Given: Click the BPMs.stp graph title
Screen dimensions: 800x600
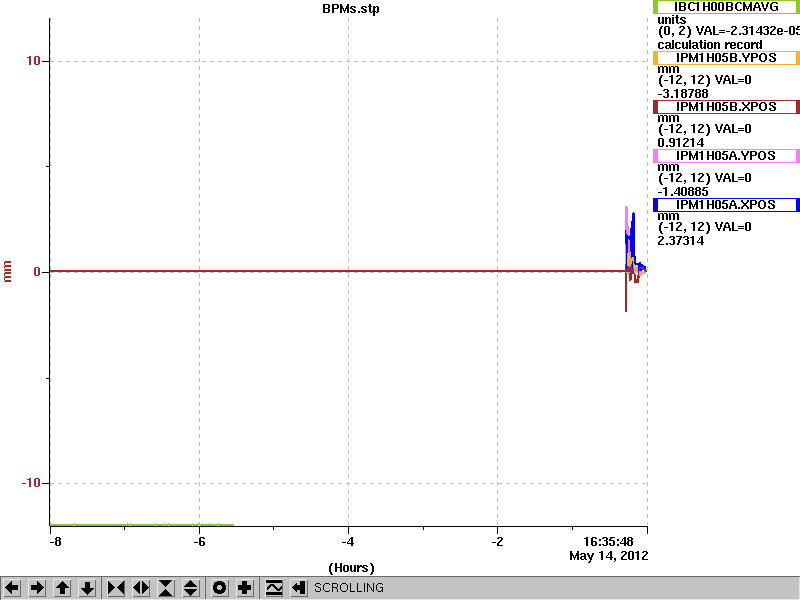Looking at the screenshot, I should [x=351, y=9].
